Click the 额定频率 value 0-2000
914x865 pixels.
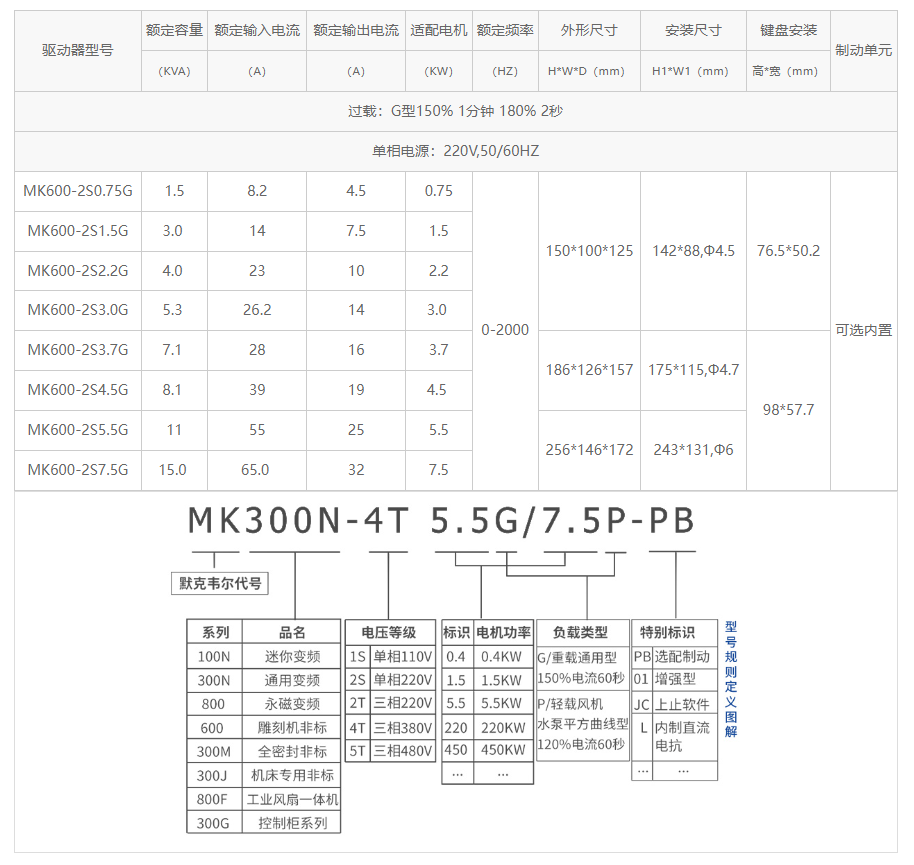pos(505,330)
